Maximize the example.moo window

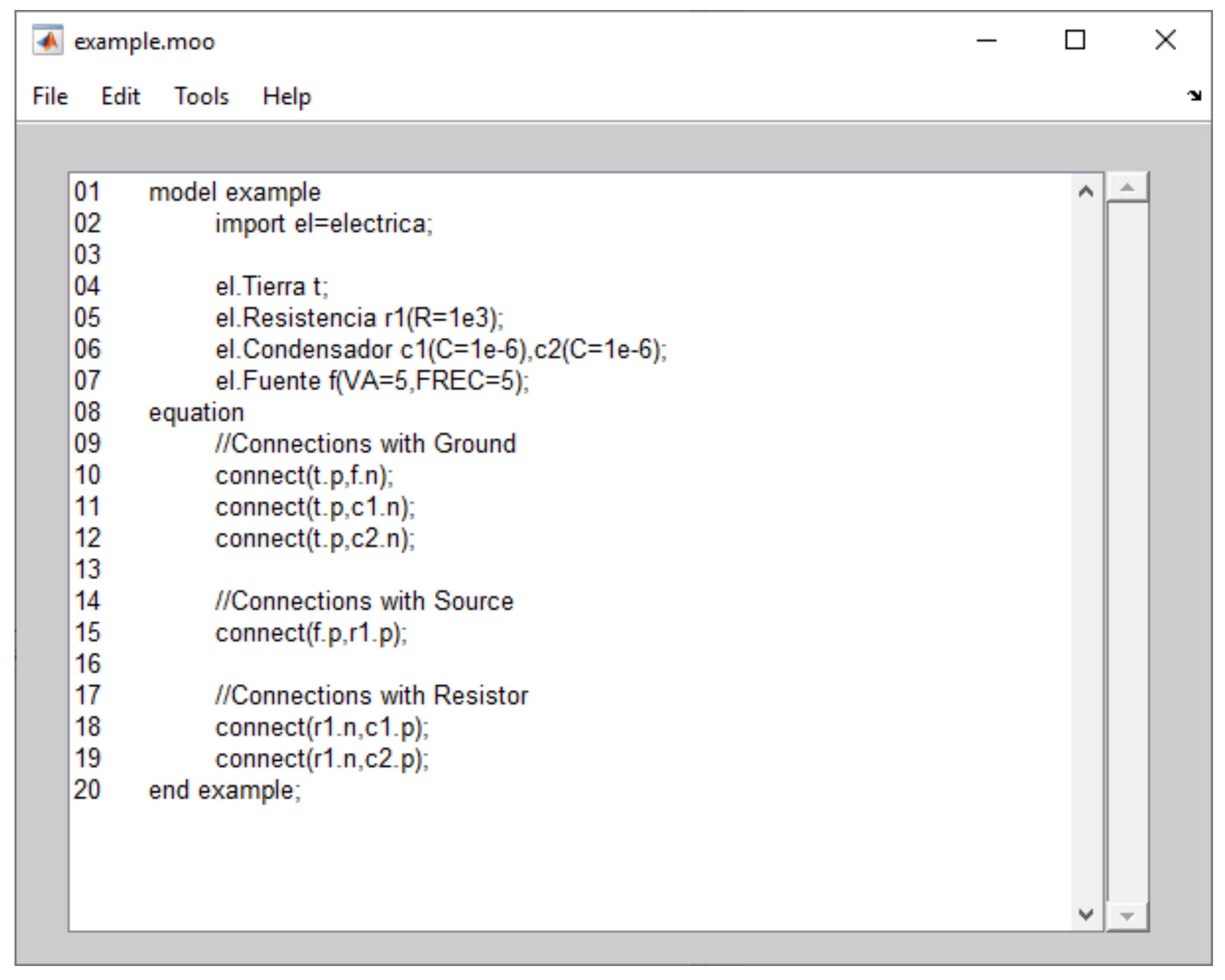click(1075, 40)
